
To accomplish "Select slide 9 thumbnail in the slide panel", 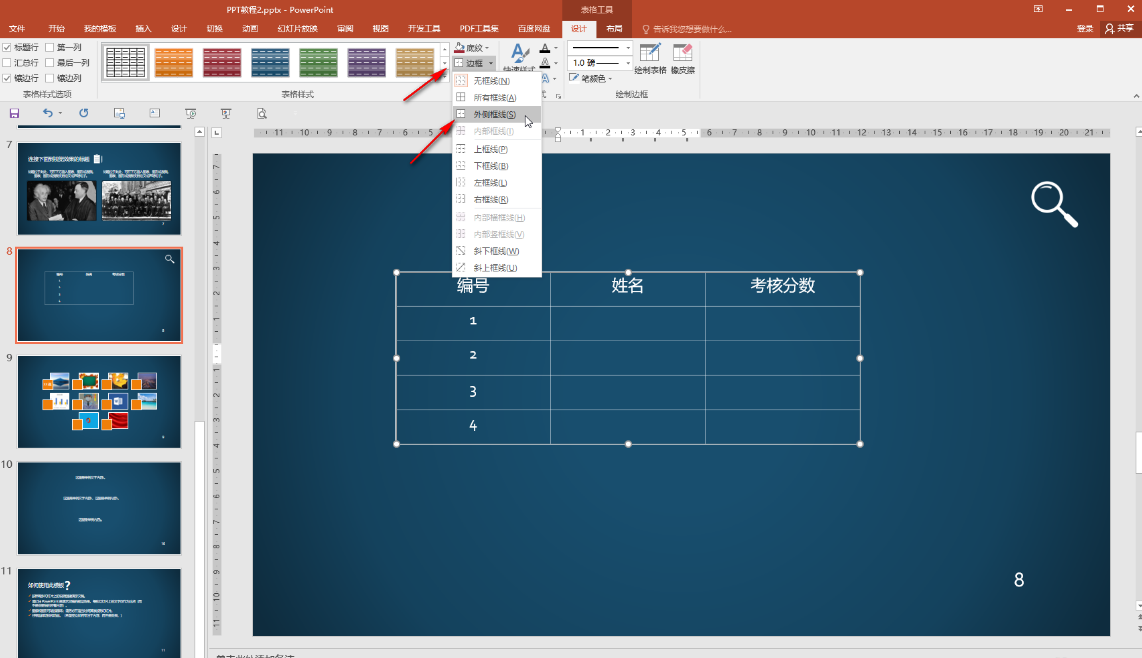I will (x=99, y=401).
